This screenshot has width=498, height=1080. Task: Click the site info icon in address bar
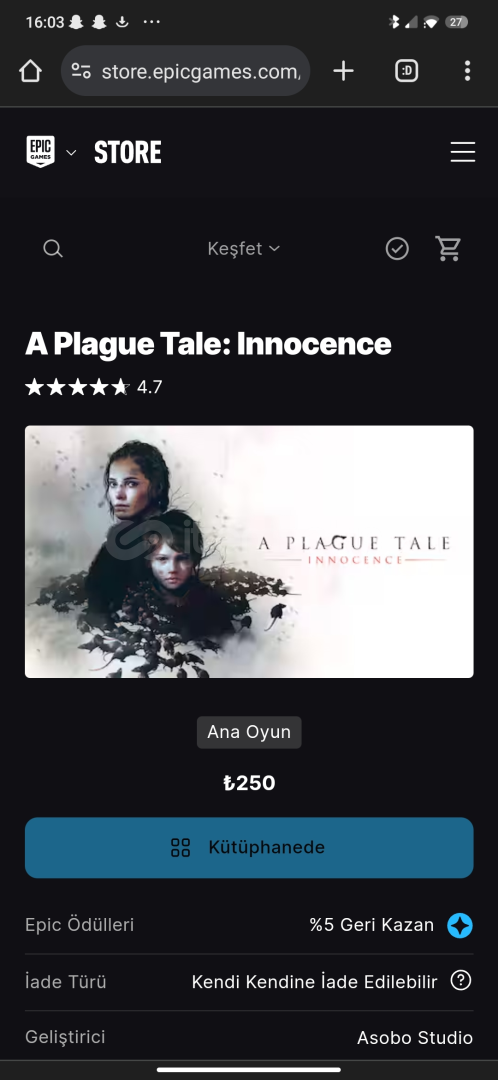(x=81, y=70)
